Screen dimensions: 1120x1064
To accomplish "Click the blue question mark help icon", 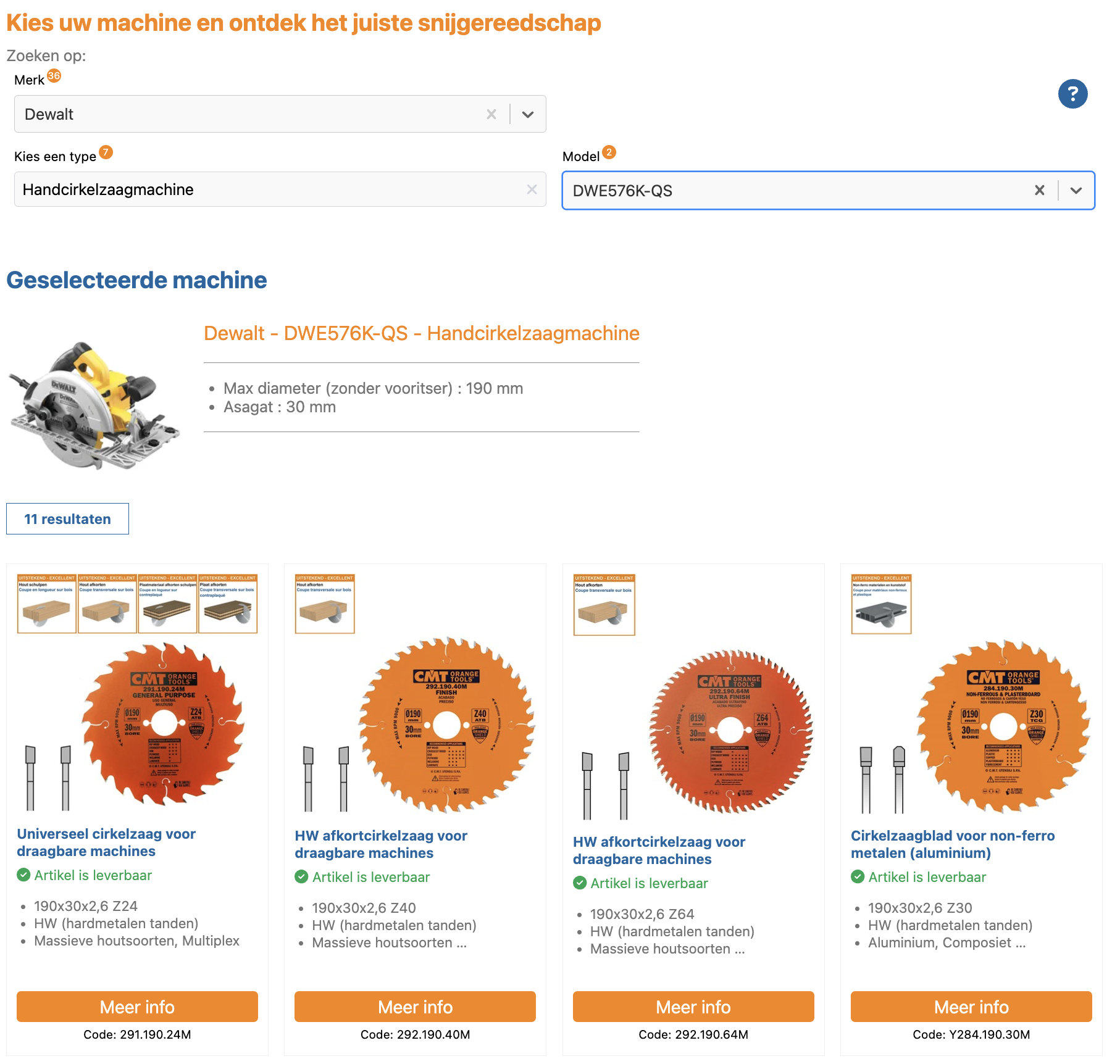I will [1072, 94].
